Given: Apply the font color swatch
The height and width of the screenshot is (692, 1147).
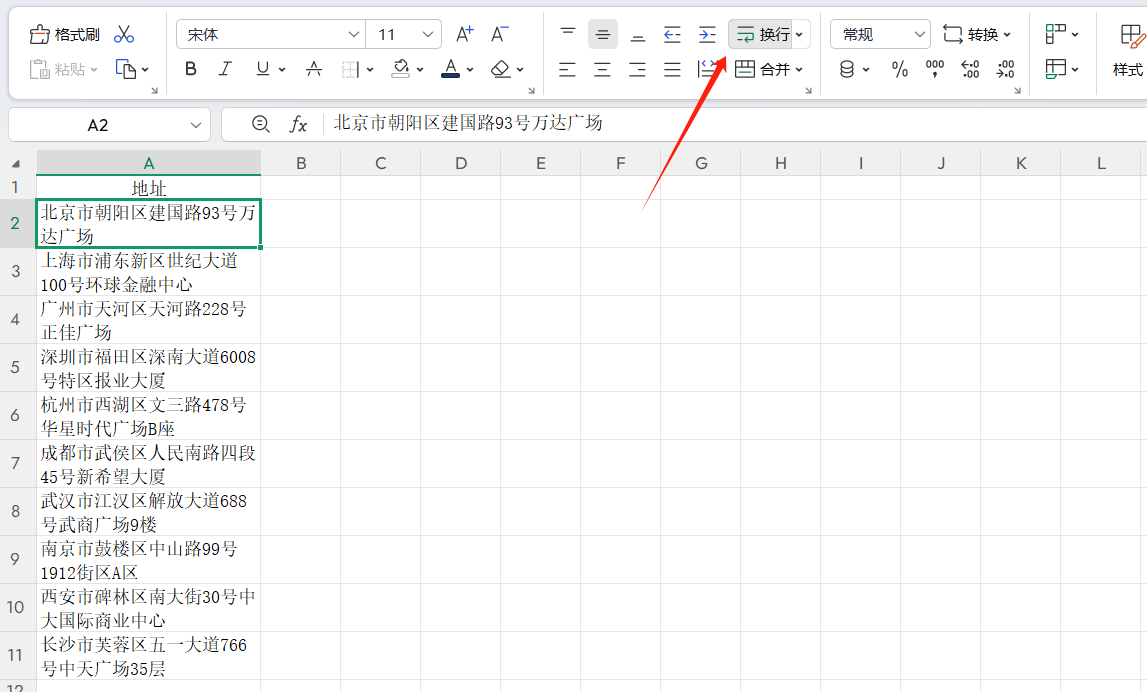Looking at the screenshot, I should click(450, 69).
